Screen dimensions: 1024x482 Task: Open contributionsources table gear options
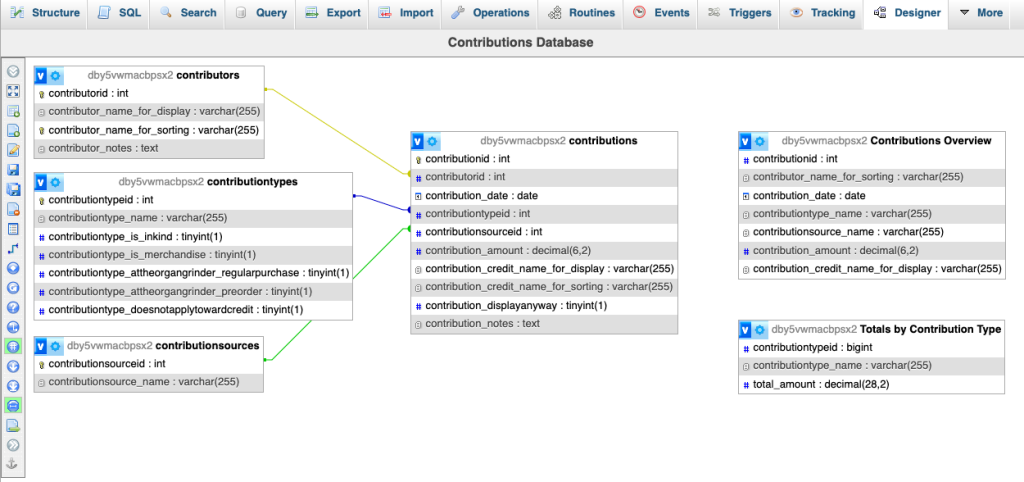[x=55, y=345]
